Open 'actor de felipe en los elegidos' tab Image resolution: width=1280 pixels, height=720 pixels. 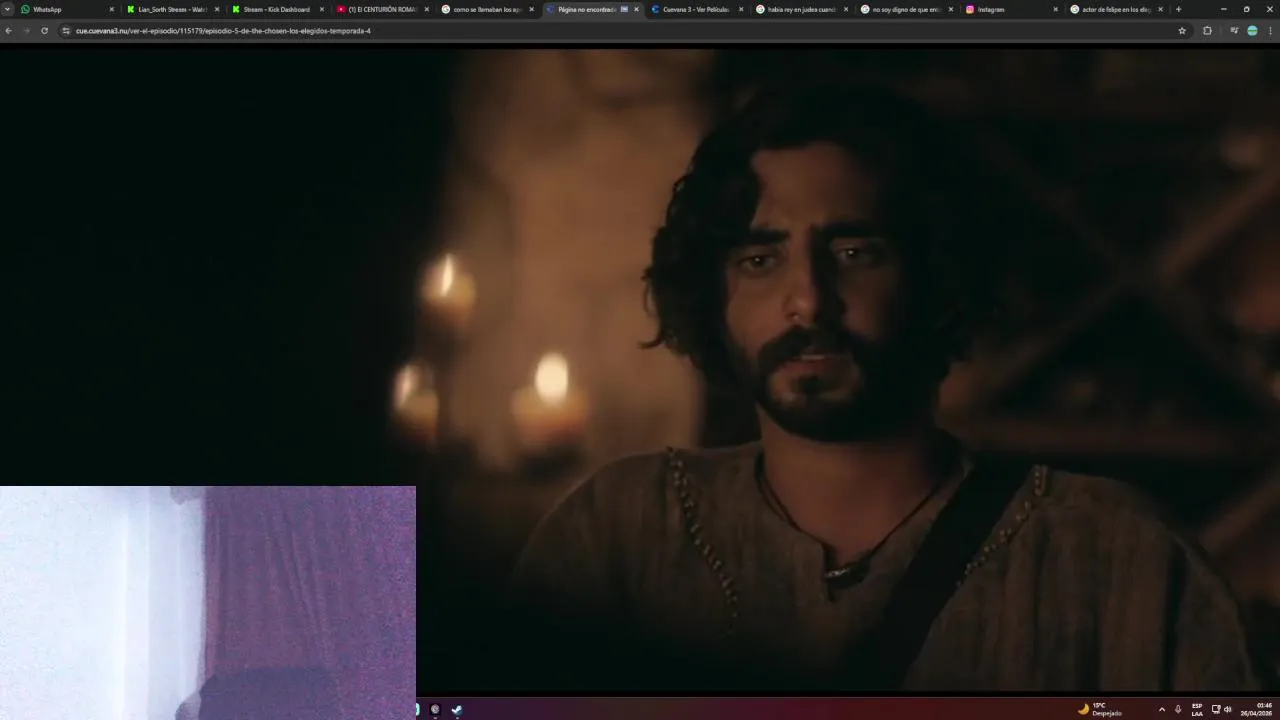tap(1115, 9)
